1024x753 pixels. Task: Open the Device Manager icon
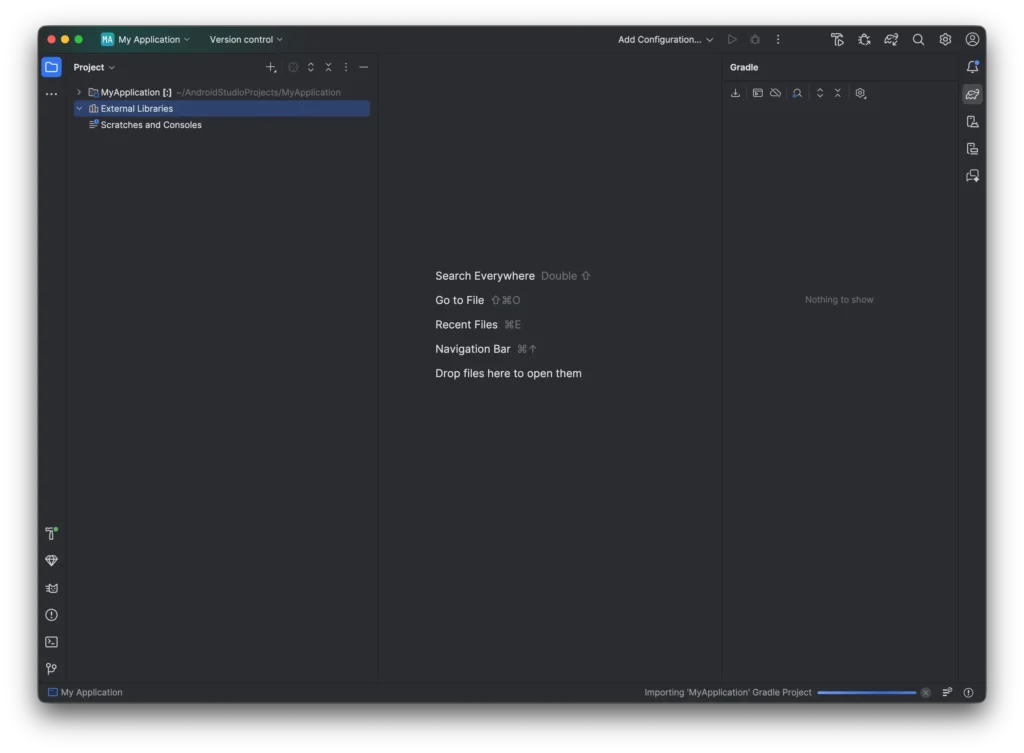pos(971,121)
